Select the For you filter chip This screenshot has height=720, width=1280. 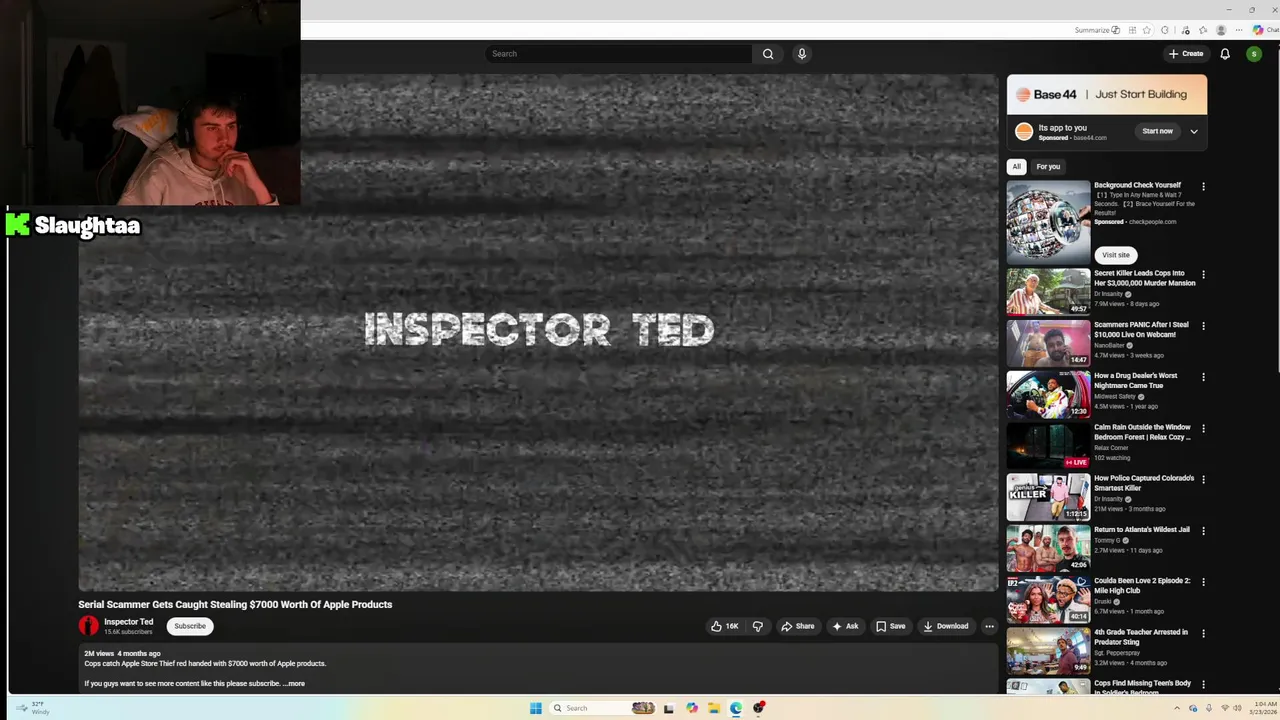1048,167
